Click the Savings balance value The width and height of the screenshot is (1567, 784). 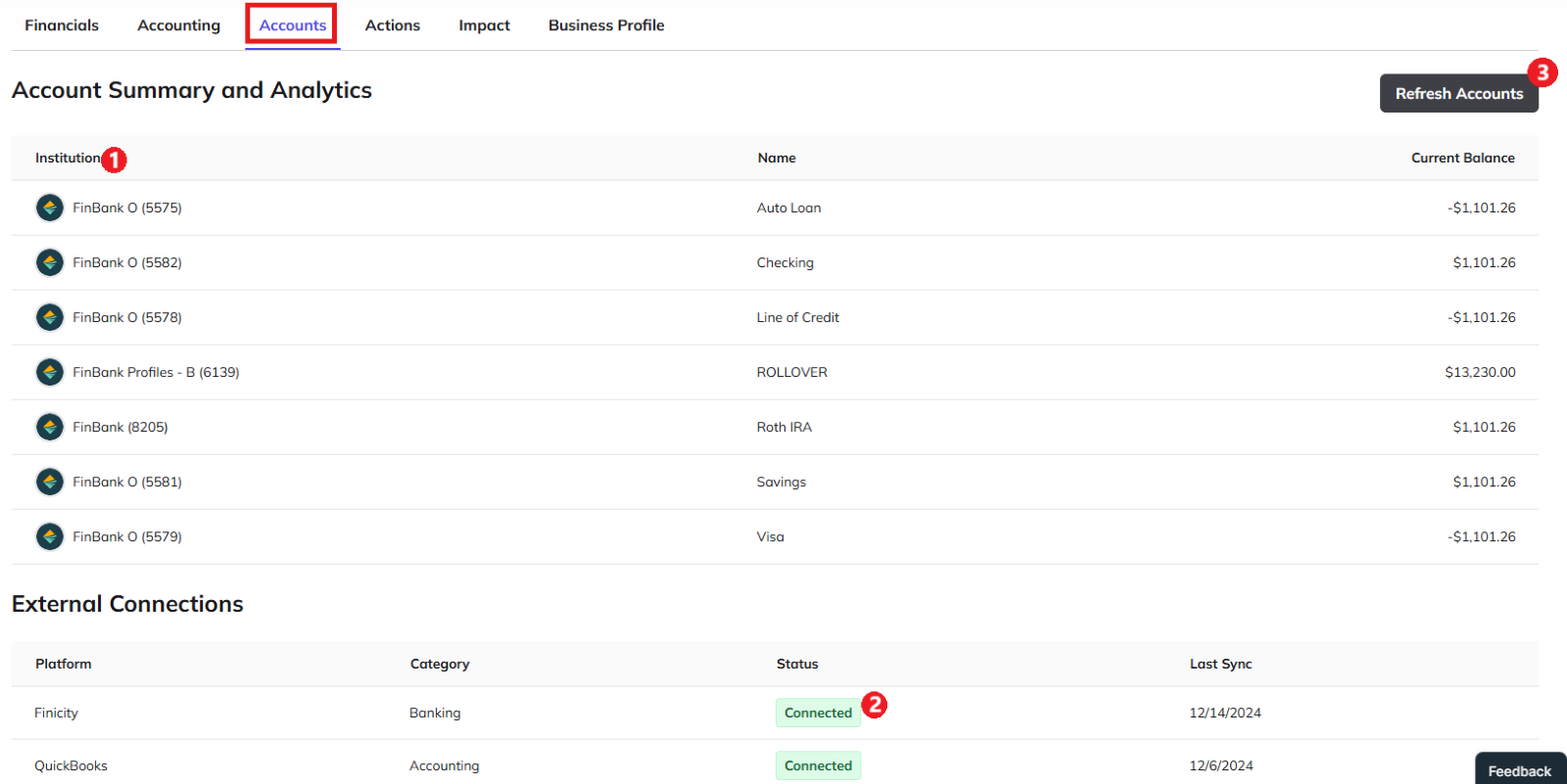1484,482
